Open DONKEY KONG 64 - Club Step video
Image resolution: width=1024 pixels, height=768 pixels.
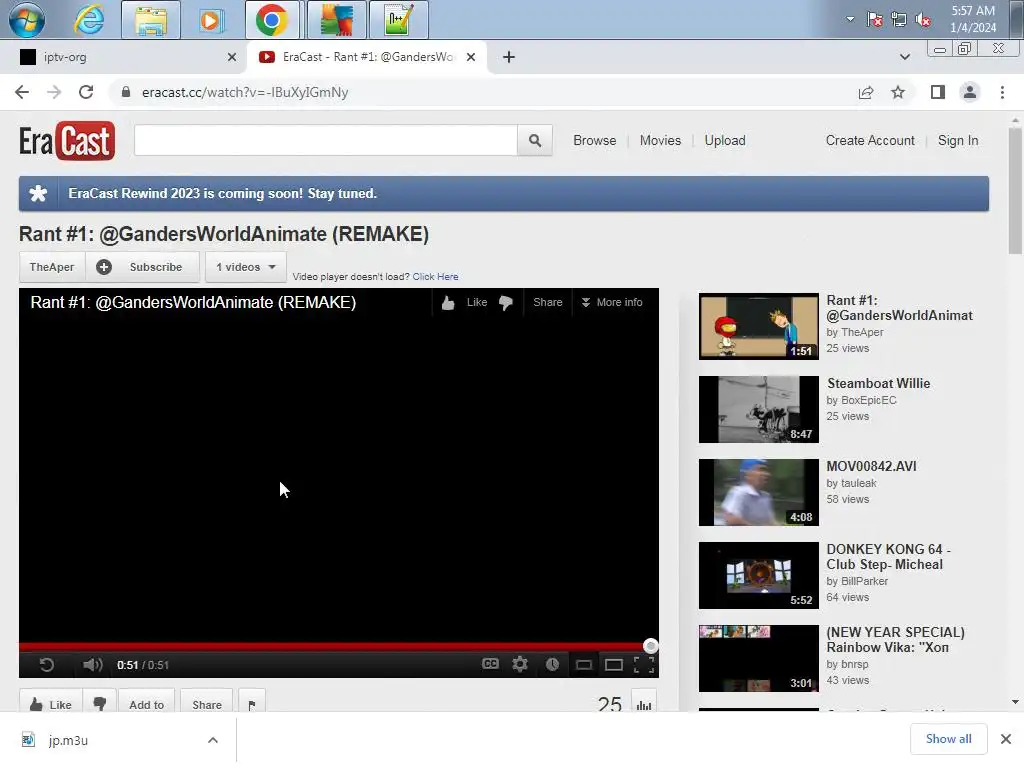point(758,575)
